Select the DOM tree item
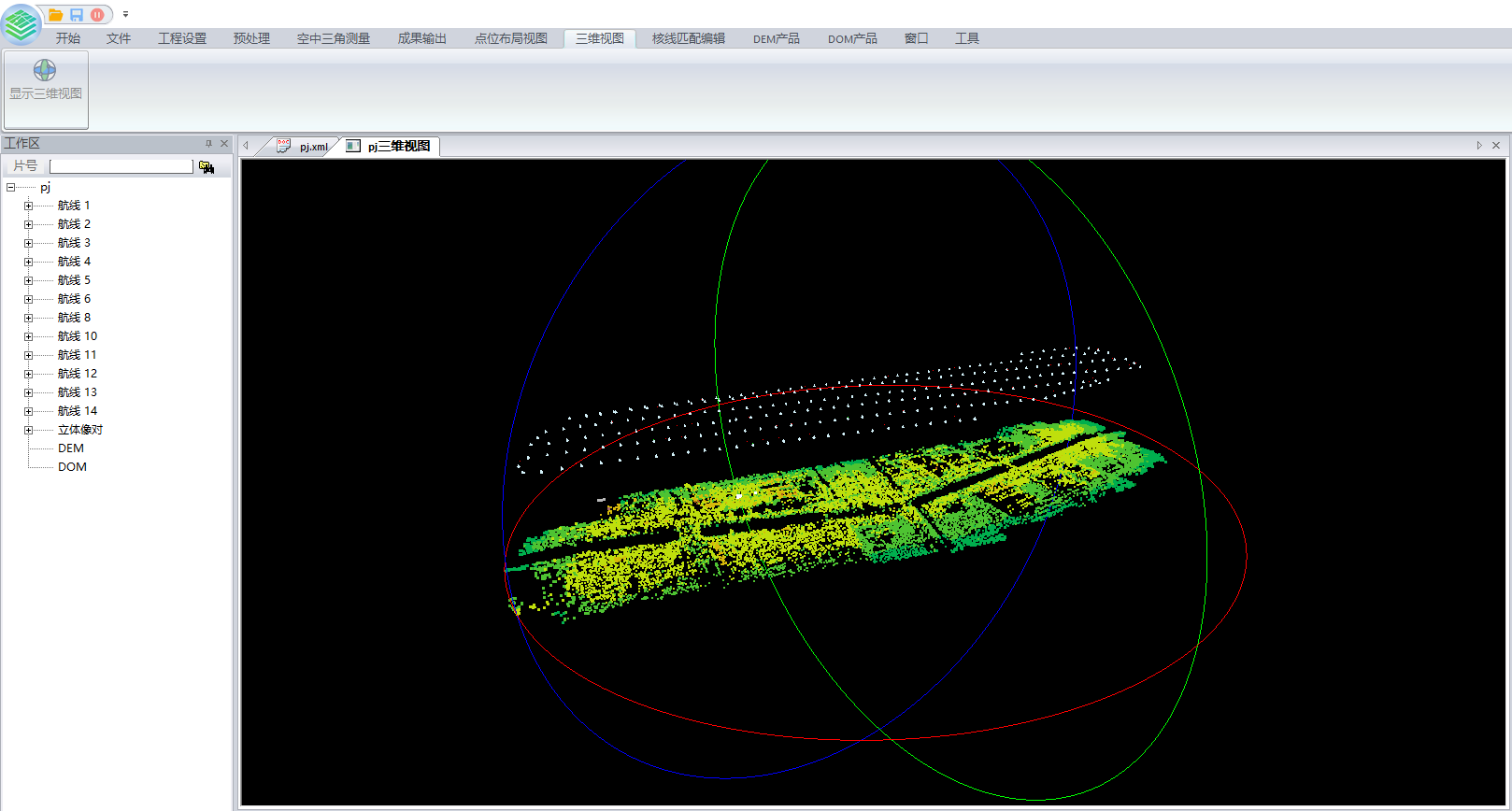Image resolution: width=1512 pixels, height=811 pixels. click(72, 467)
